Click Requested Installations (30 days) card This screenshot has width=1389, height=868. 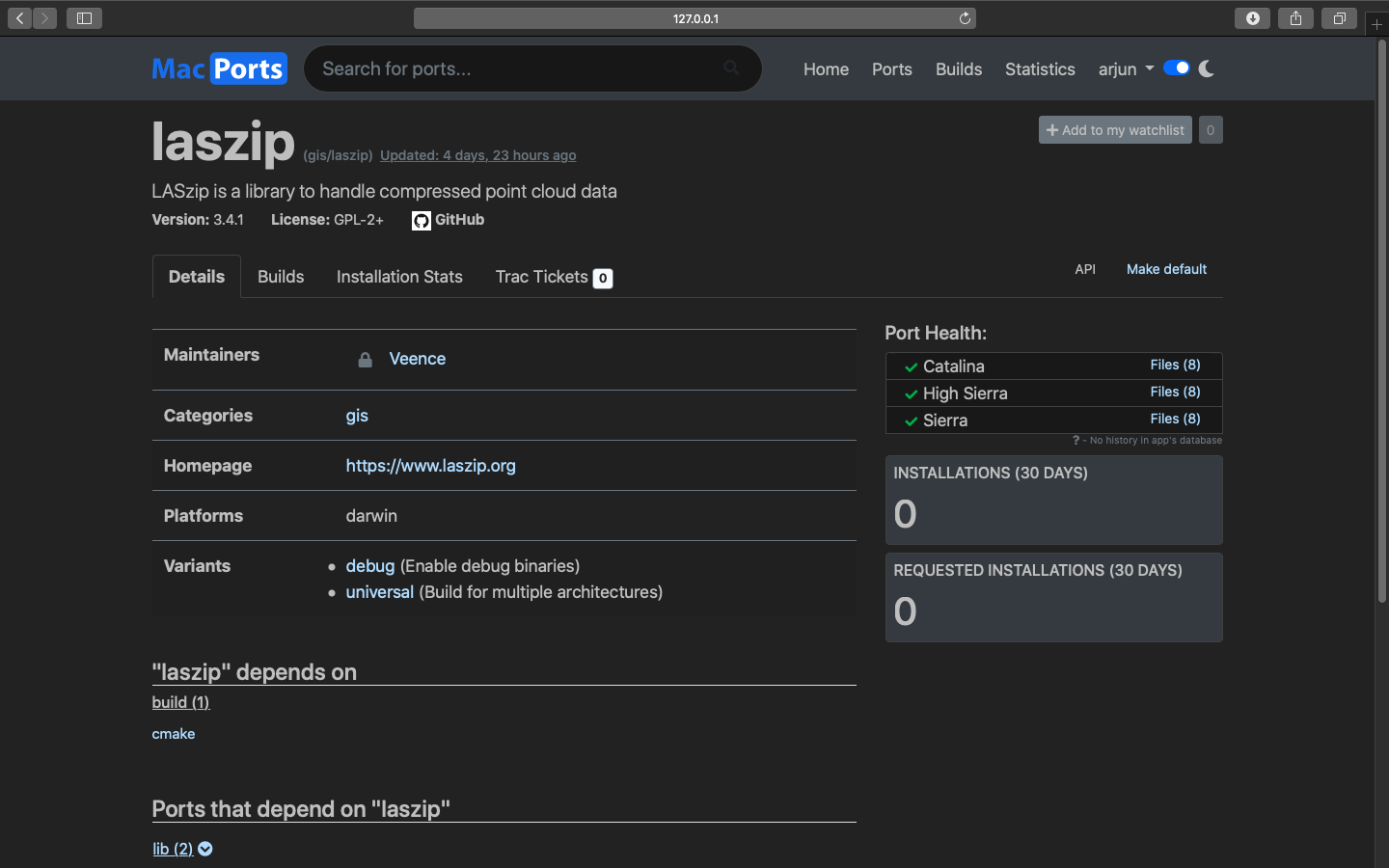click(1053, 597)
